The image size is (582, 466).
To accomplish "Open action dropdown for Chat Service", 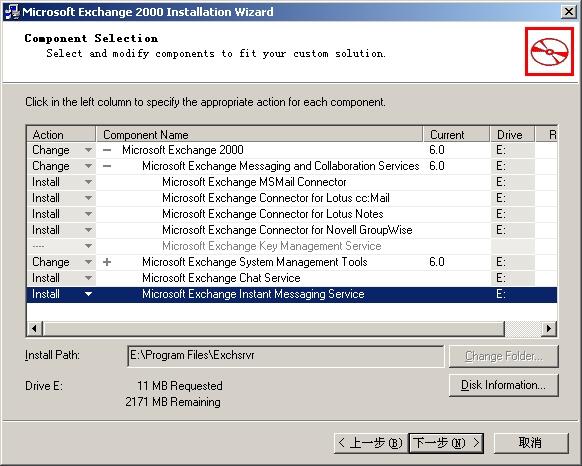I will pos(88,278).
